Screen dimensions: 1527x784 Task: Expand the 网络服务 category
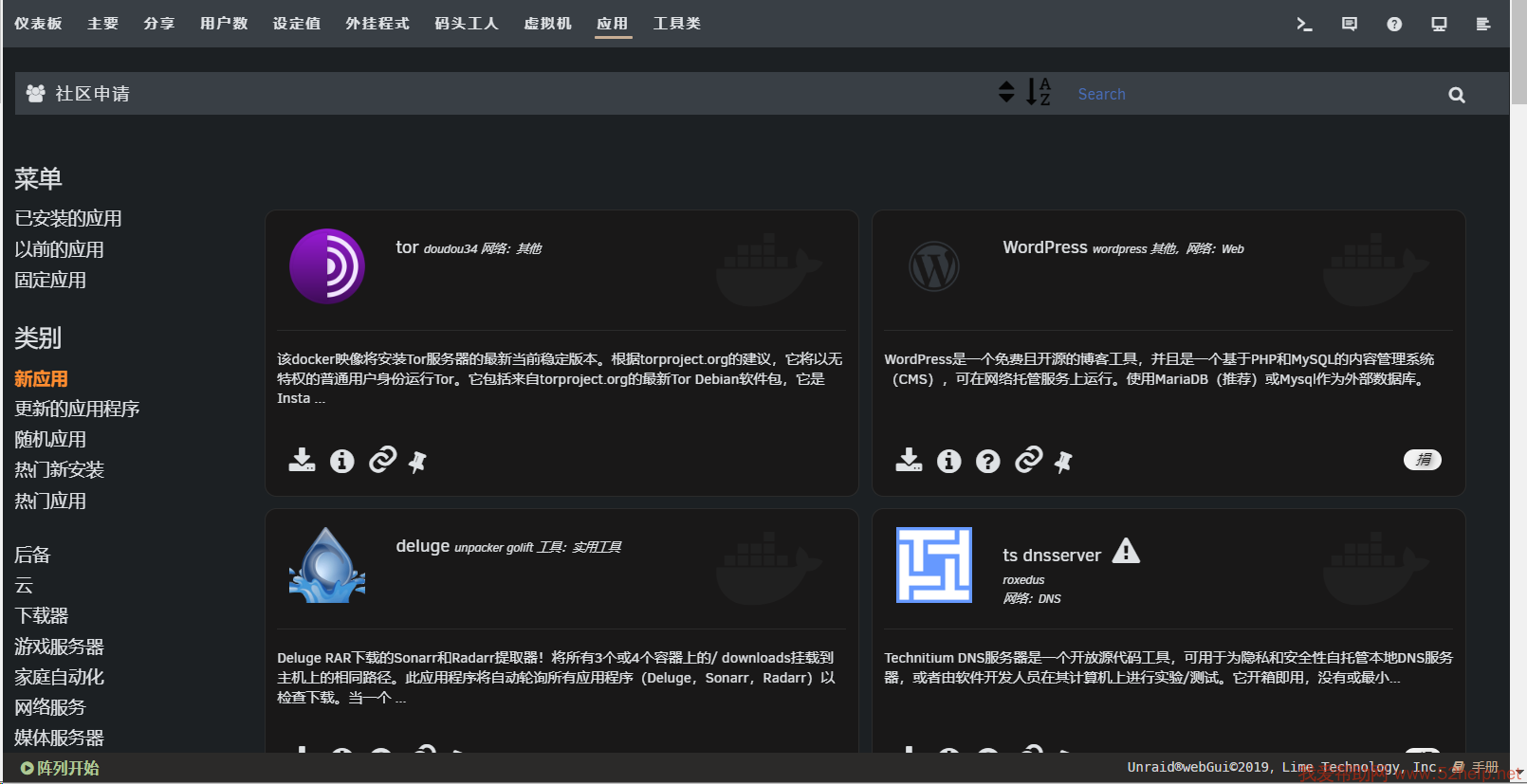50,707
